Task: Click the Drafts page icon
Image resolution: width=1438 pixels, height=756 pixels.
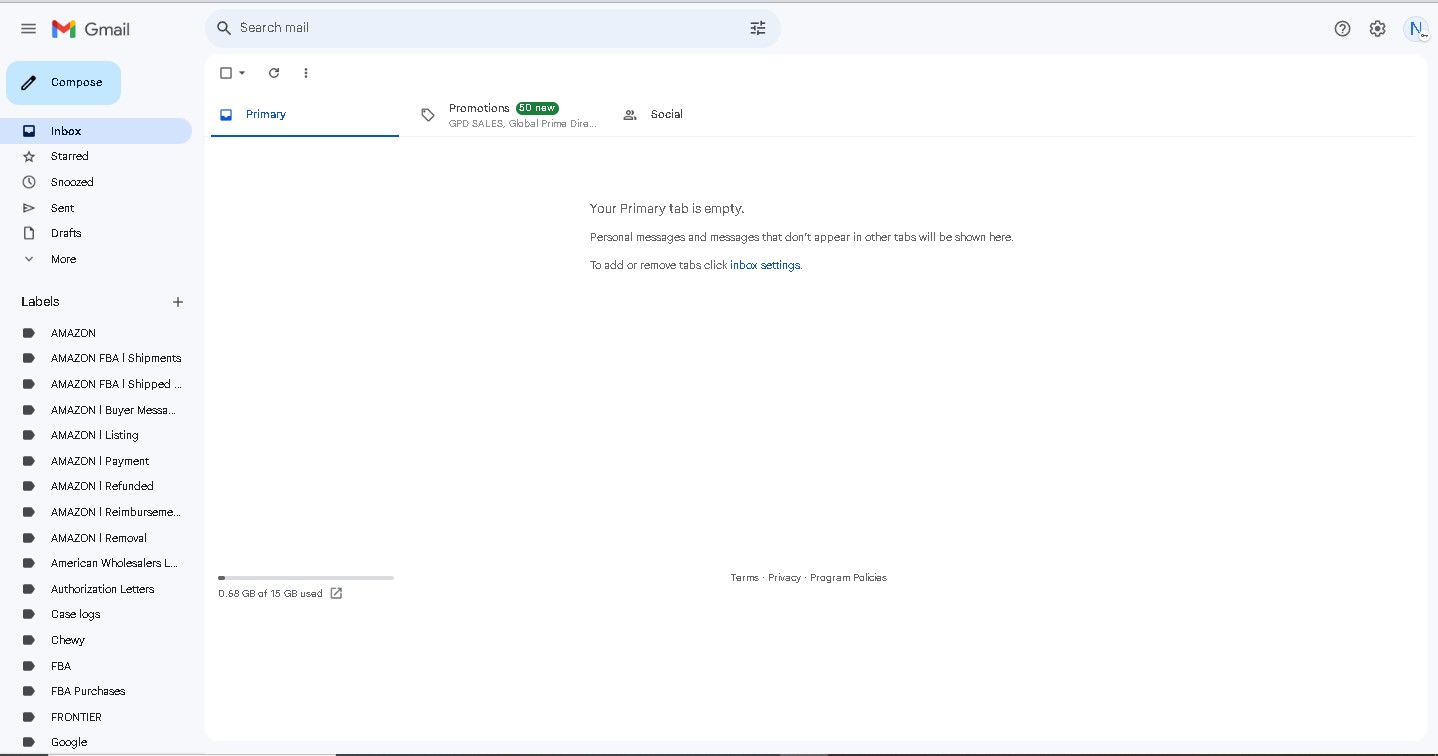Action: (x=29, y=233)
